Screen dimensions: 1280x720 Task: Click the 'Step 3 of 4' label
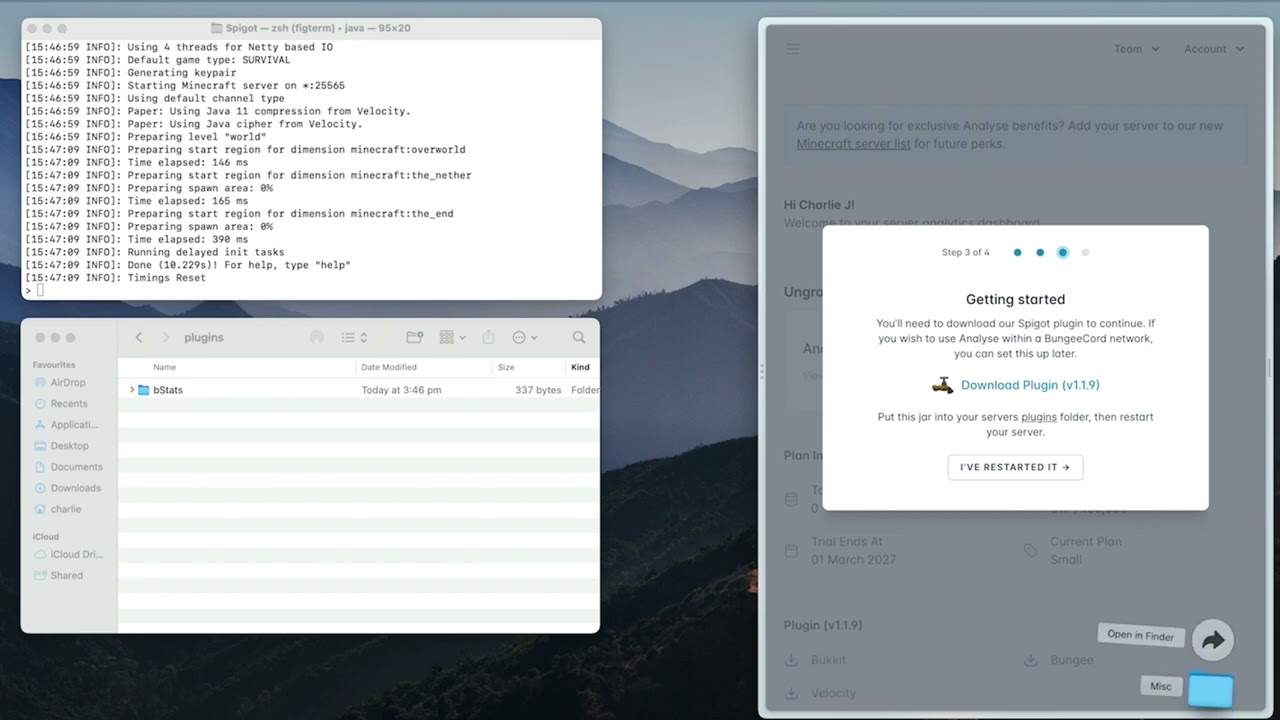point(966,253)
